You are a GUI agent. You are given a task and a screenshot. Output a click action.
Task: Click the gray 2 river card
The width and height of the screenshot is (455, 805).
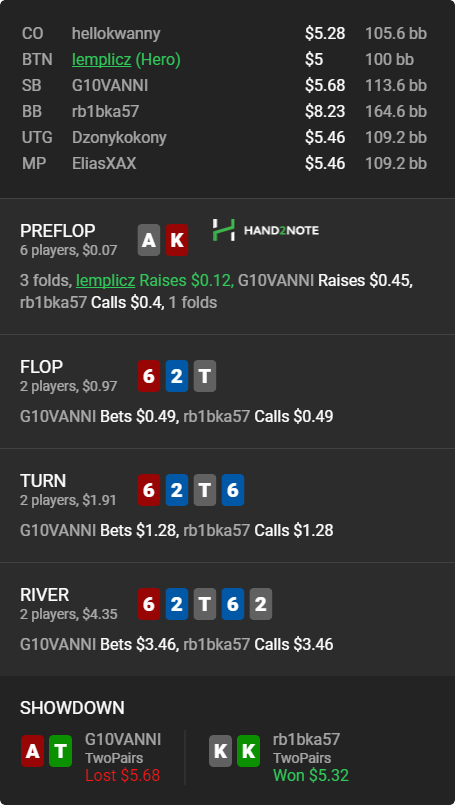[x=261, y=604]
